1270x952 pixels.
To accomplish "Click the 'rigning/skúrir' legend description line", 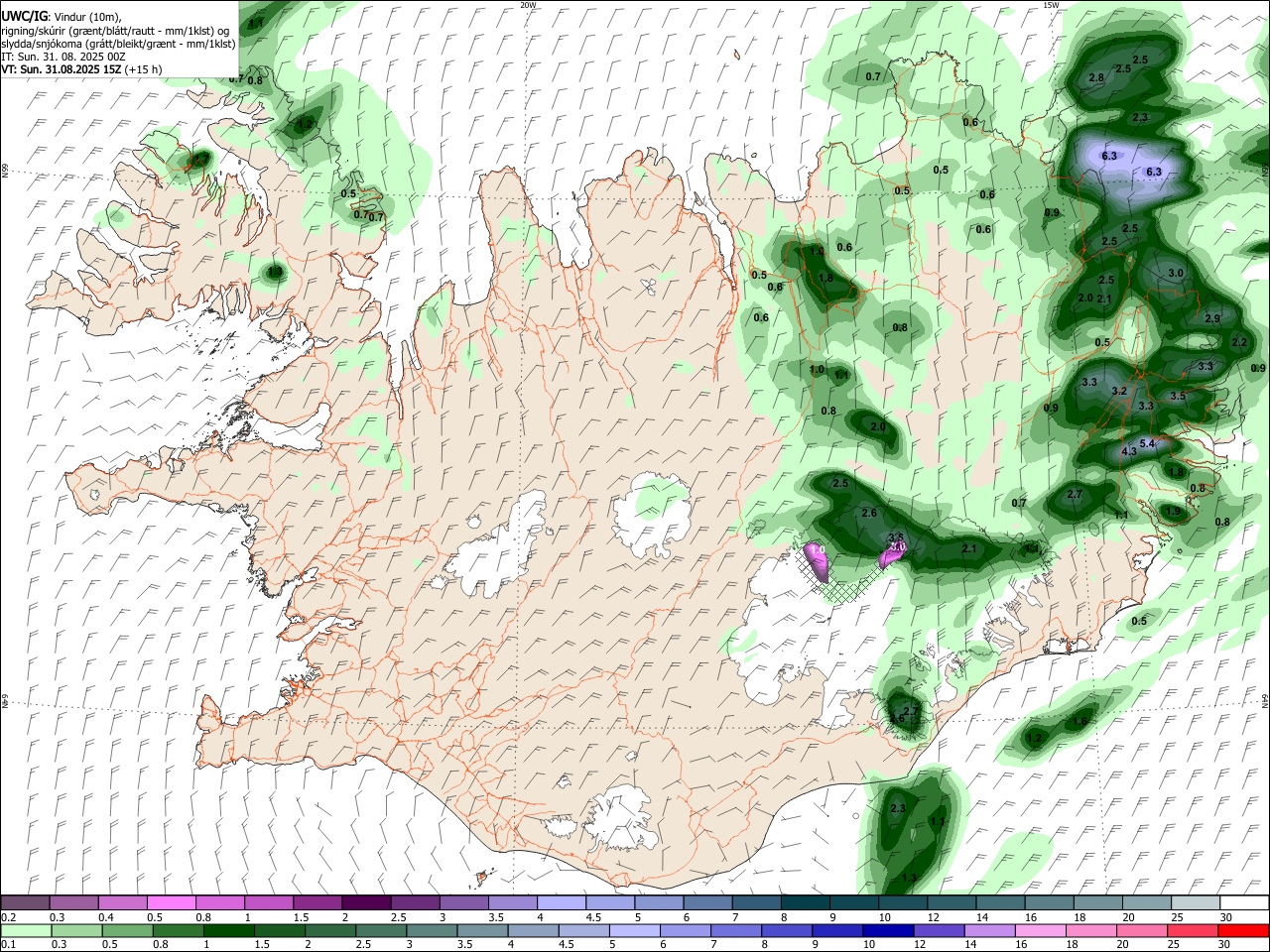I will pyautogui.click(x=114, y=30).
